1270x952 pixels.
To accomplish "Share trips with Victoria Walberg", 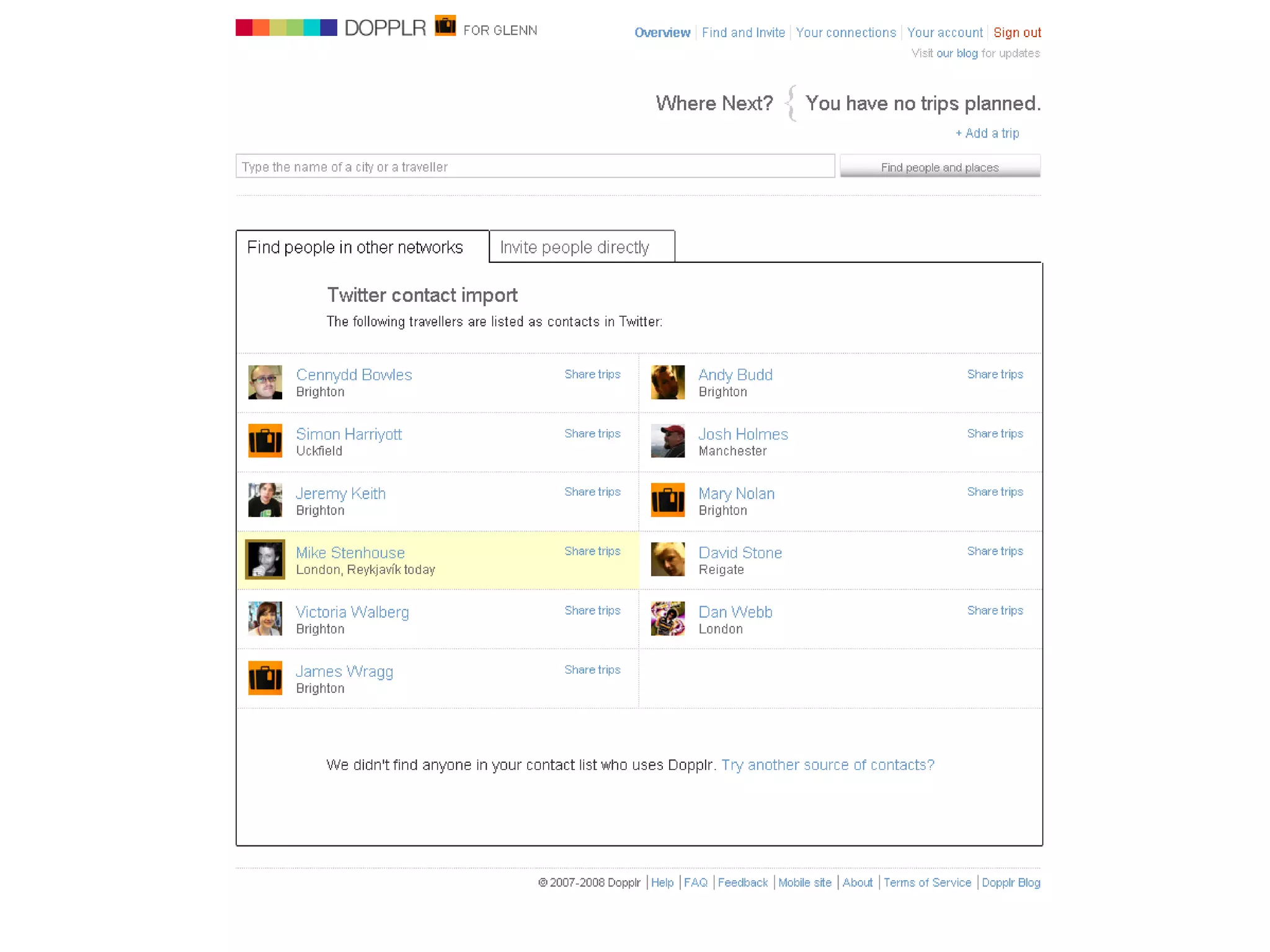I will pyautogui.click(x=592, y=610).
